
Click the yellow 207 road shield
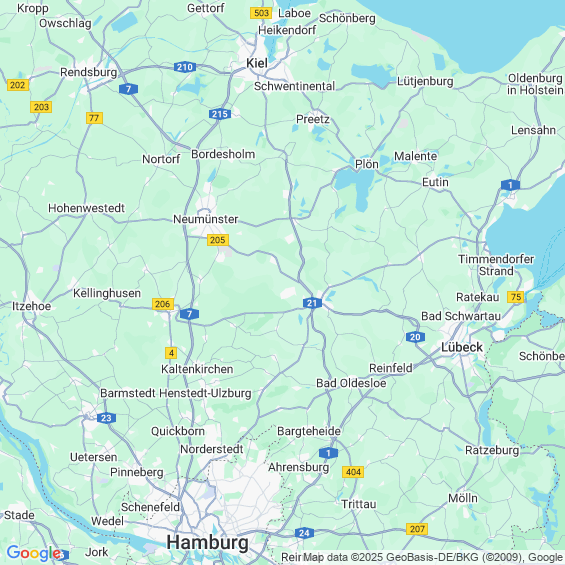coord(417,529)
